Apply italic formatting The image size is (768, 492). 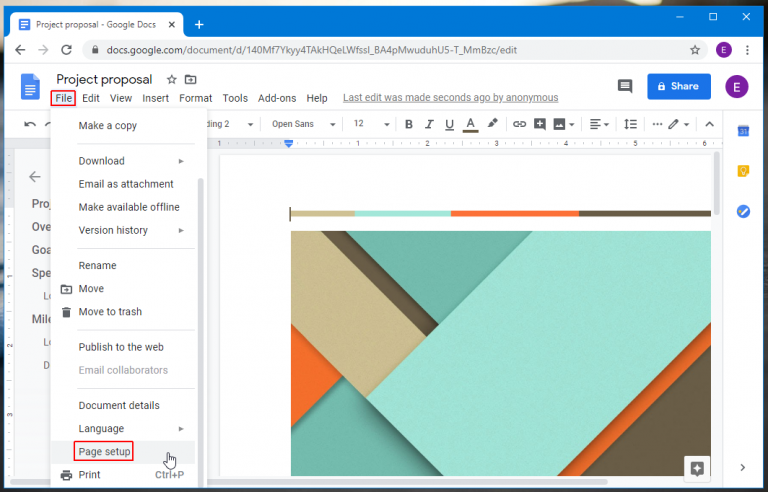coord(429,124)
